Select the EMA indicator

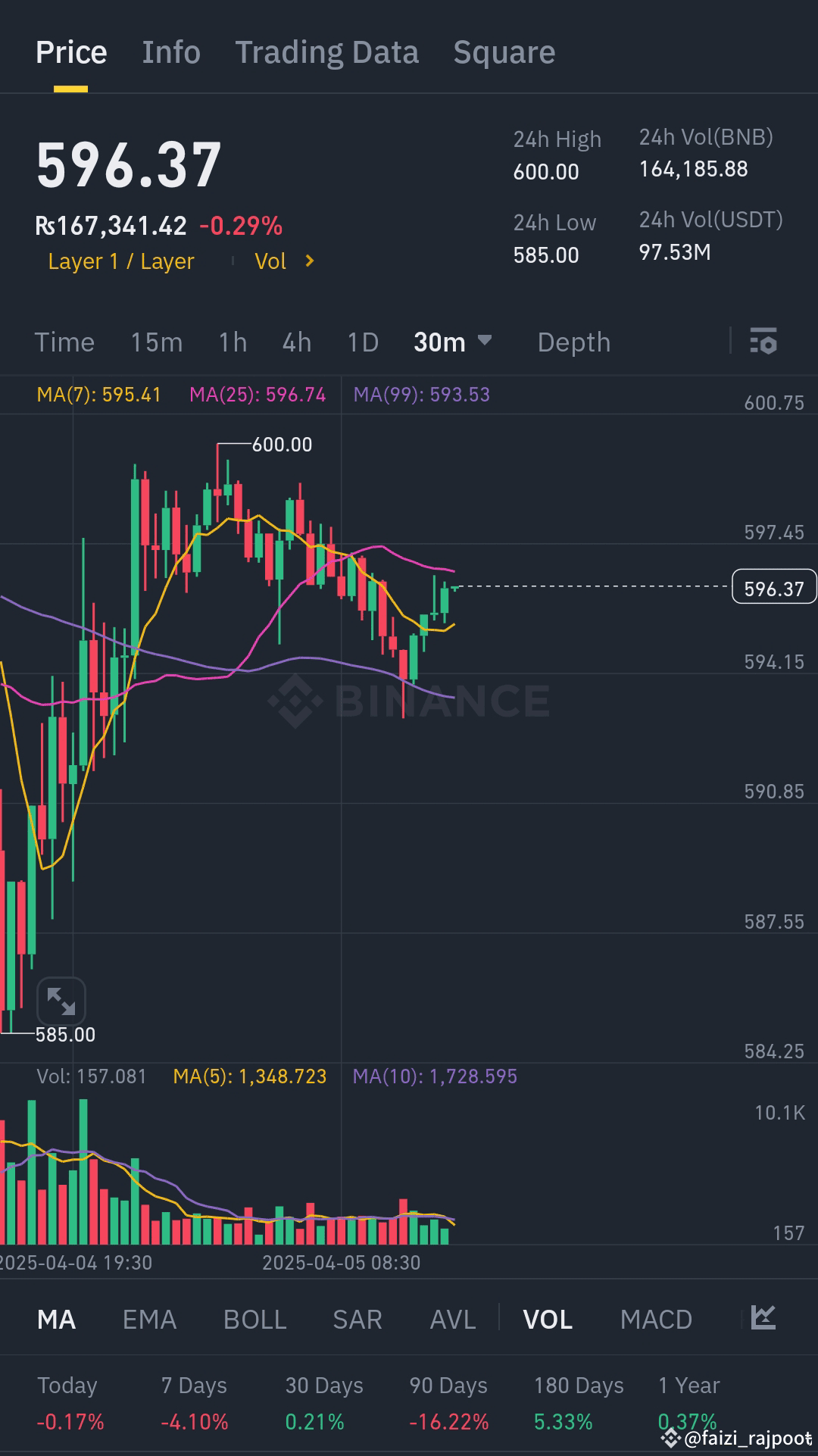(148, 1319)
